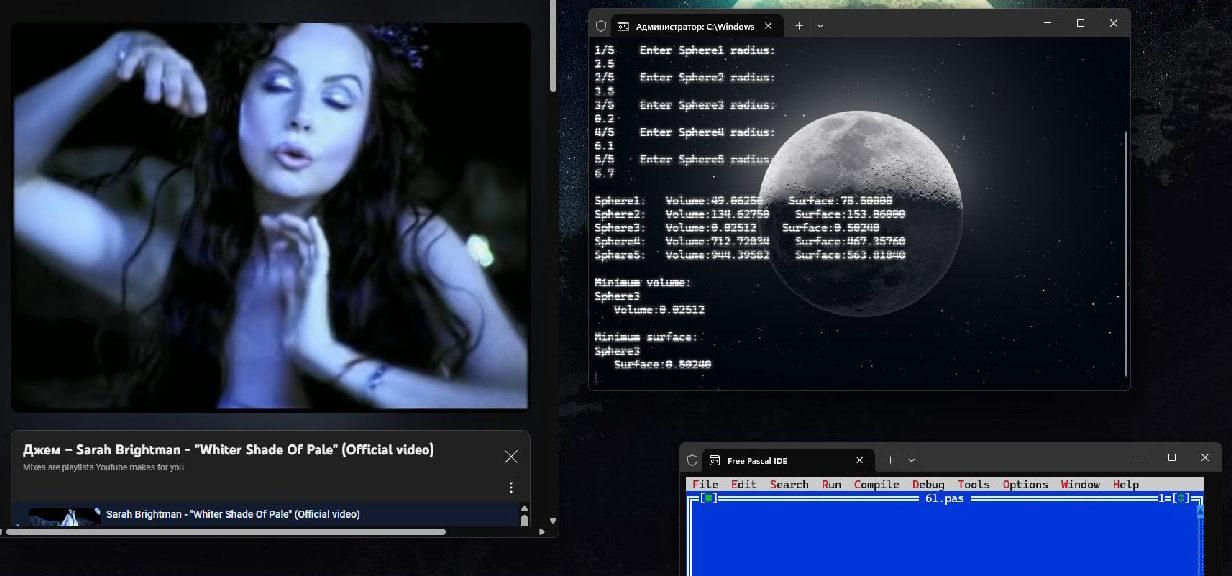Open the Tools menu in Free Pascal IDE
Screen dimensions: 1232x576
point(973,484)
